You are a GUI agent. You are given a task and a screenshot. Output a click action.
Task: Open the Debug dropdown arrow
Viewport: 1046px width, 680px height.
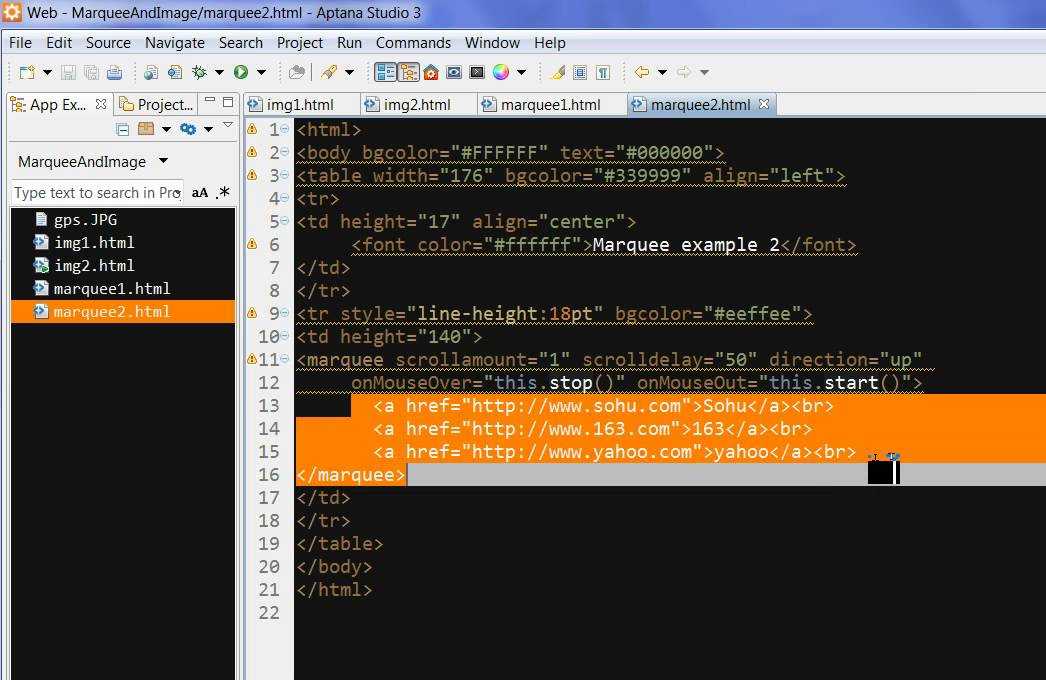click(x=219, y=72)
